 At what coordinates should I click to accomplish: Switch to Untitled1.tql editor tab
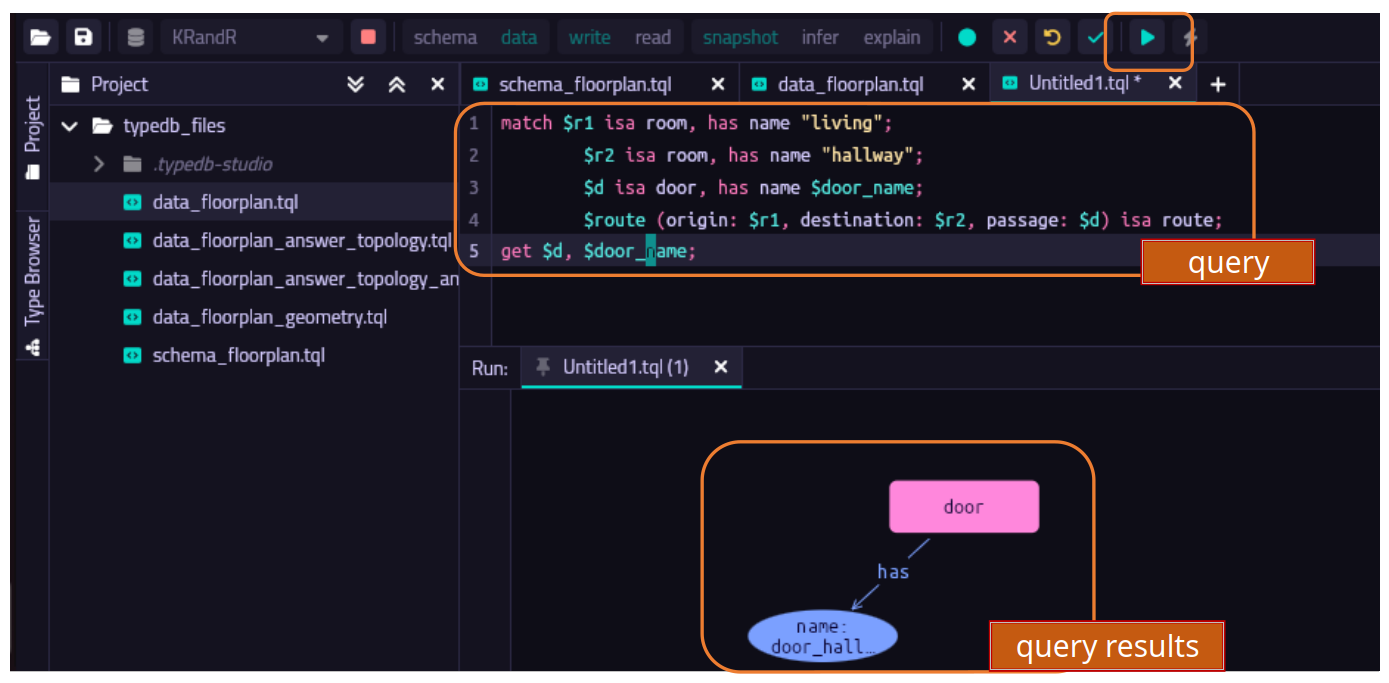pyautogui.click(x=1085, y=84)
